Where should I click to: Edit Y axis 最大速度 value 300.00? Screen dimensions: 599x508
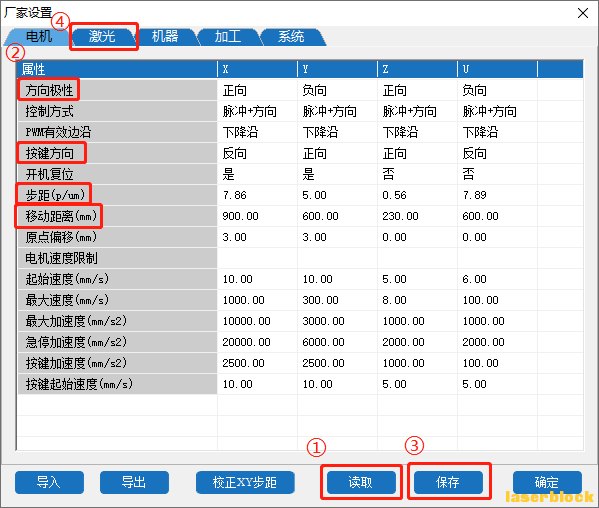tap(337, 300)
